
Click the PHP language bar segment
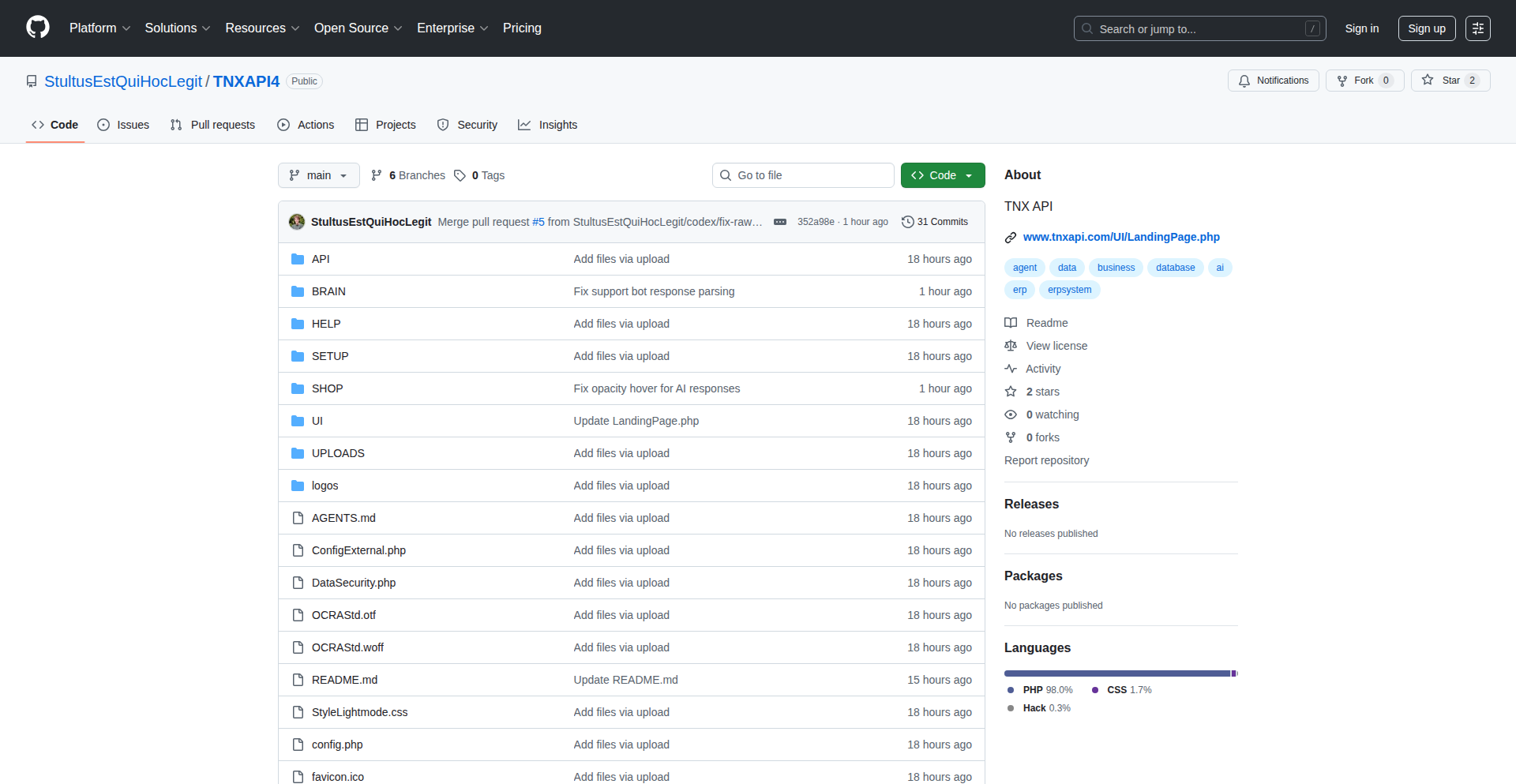click(1117, 673)
